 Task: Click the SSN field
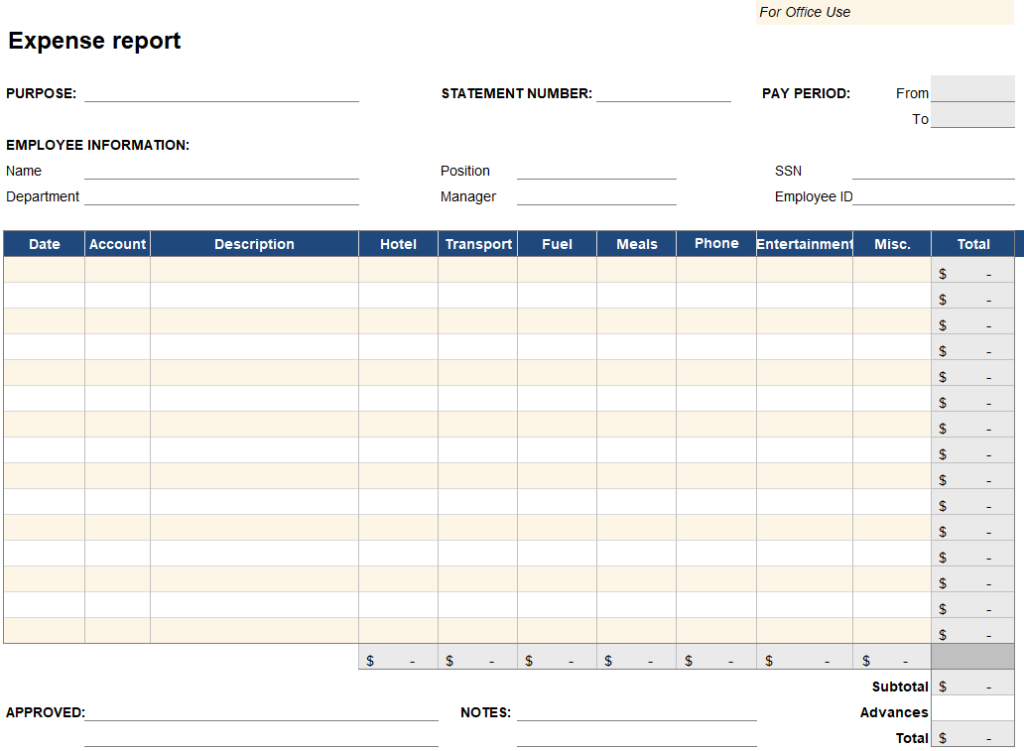tap(932, 171)
